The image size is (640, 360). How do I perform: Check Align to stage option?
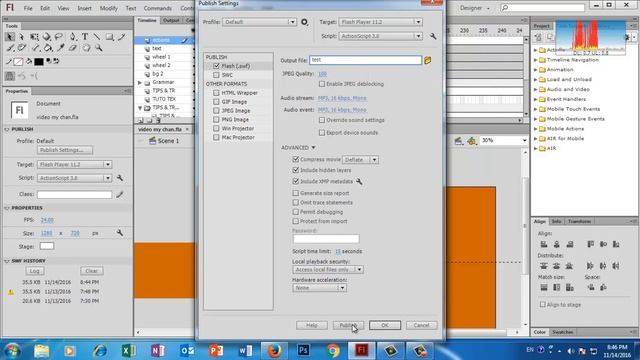point(542,304)
